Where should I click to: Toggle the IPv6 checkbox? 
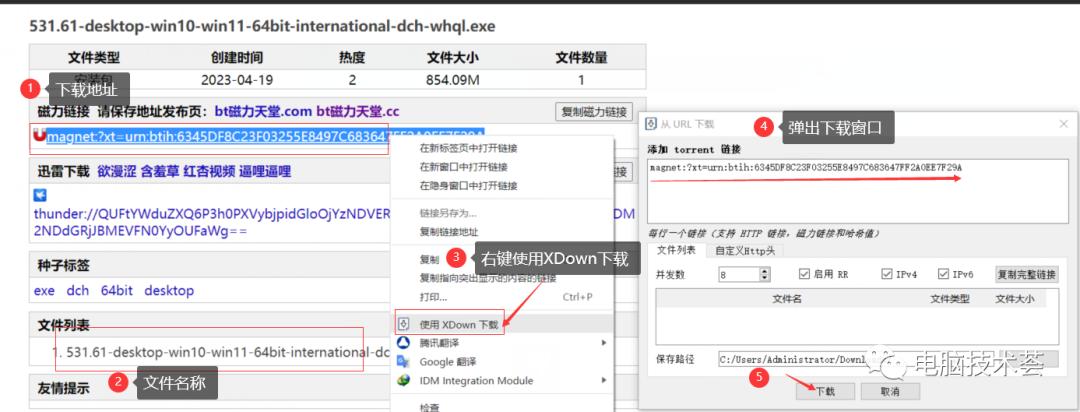point(943,274)
